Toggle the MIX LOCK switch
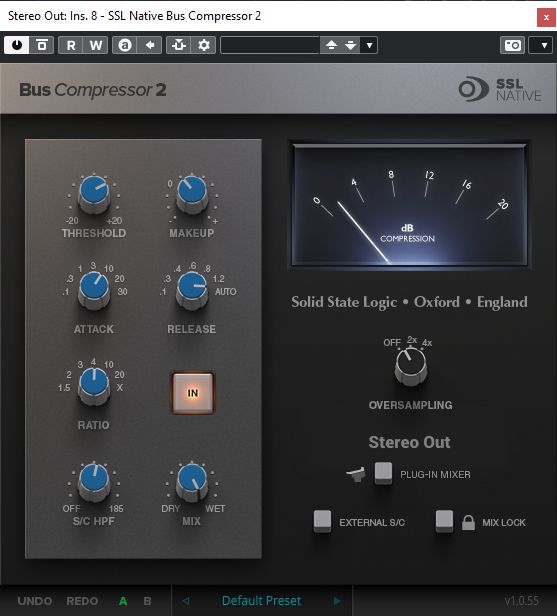 [x=445, y=521]
